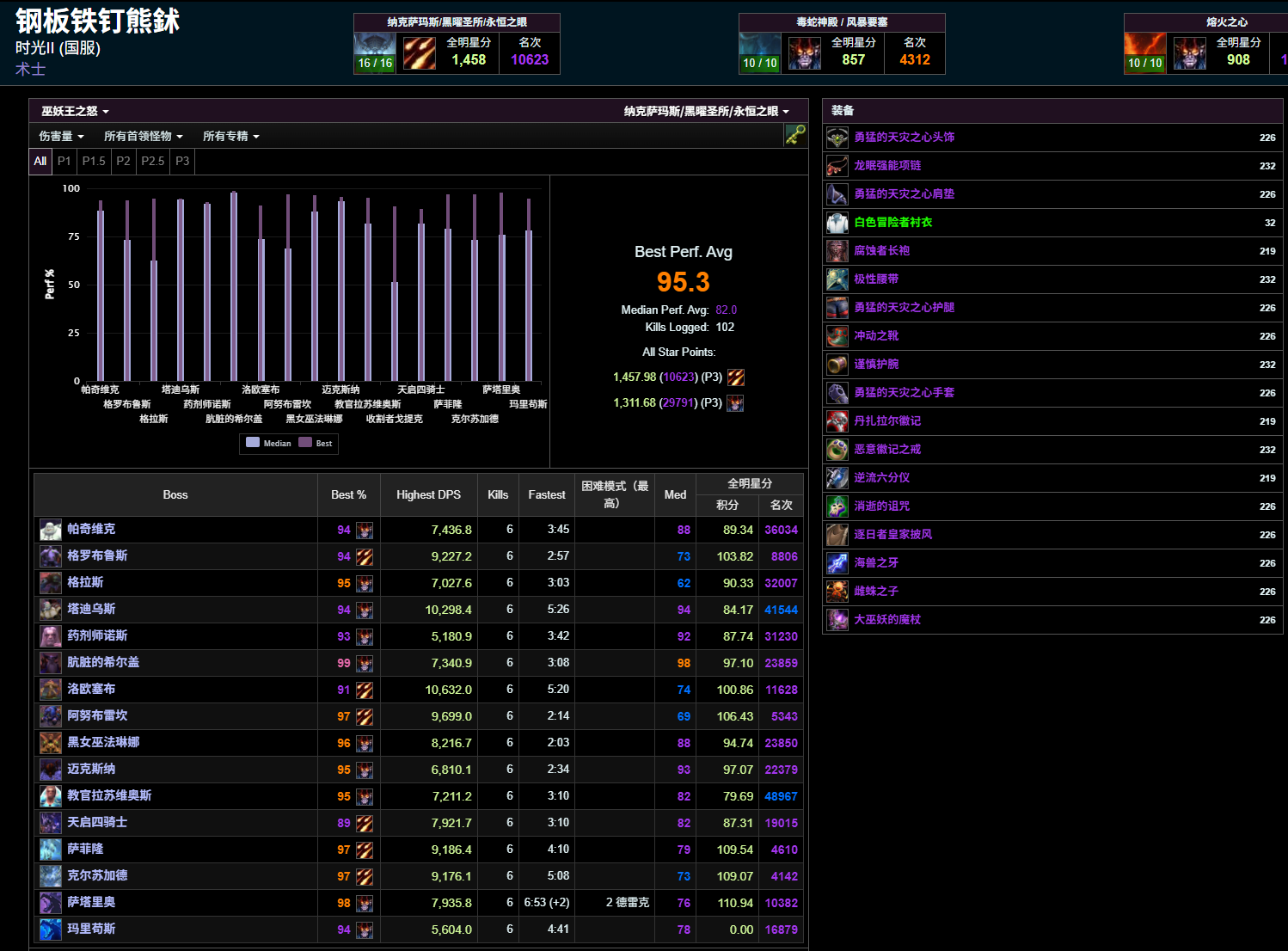Click the boss portrait next to 教官拉苏维奥斯

pos(51,796)
